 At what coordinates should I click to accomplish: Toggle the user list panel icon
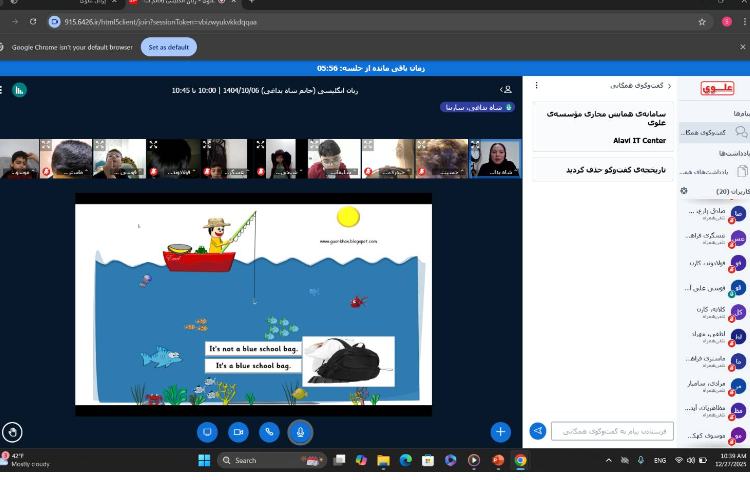[x=506, y=90]
